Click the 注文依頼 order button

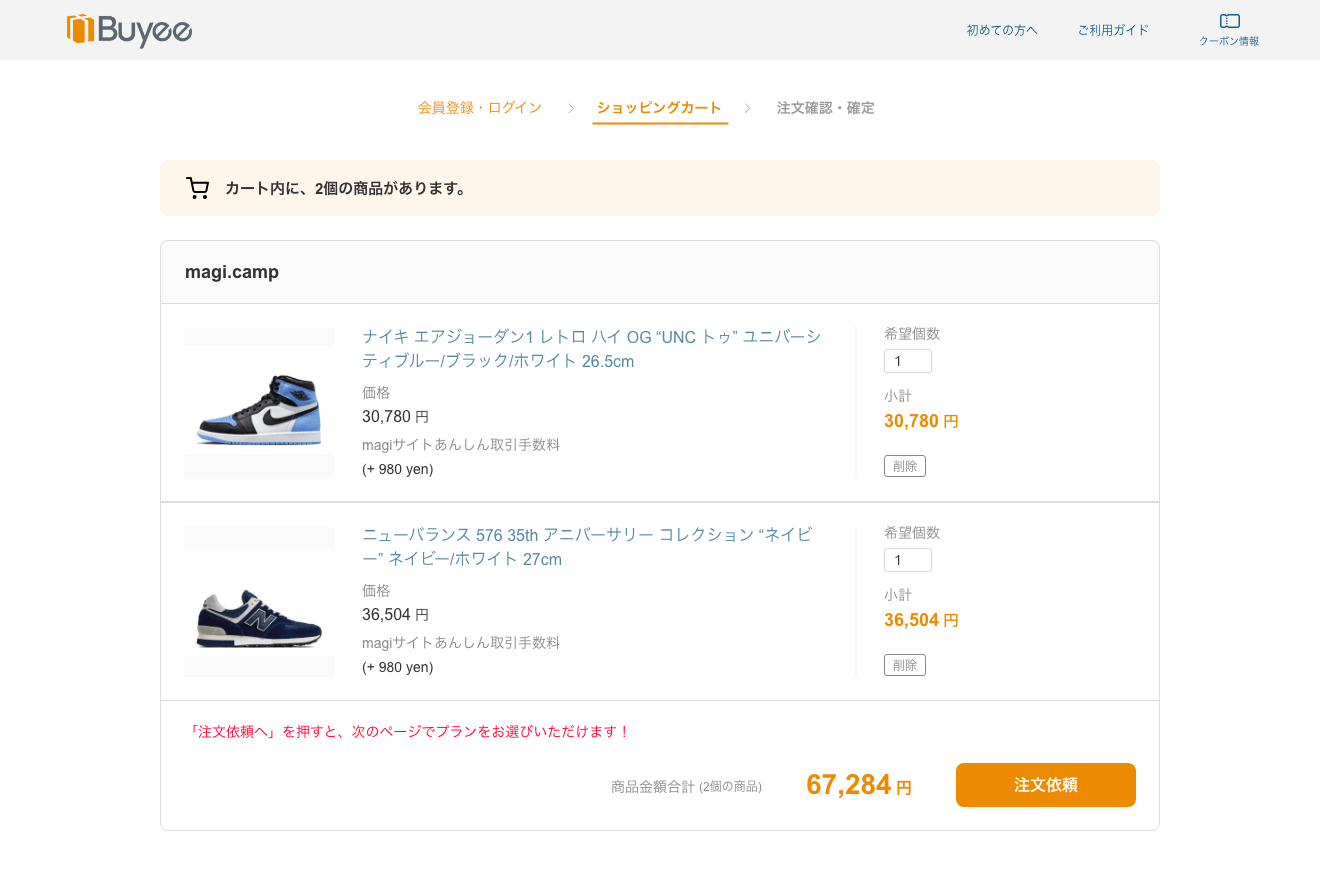click(1046, 785)
